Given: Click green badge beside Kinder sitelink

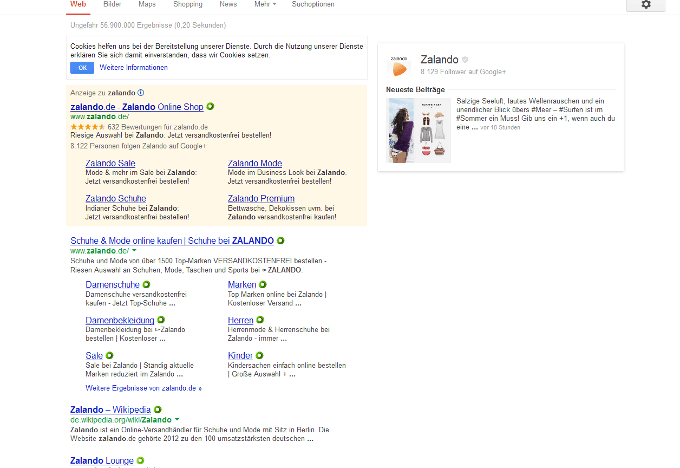Looking at the screenshot, I should point(260,355).
